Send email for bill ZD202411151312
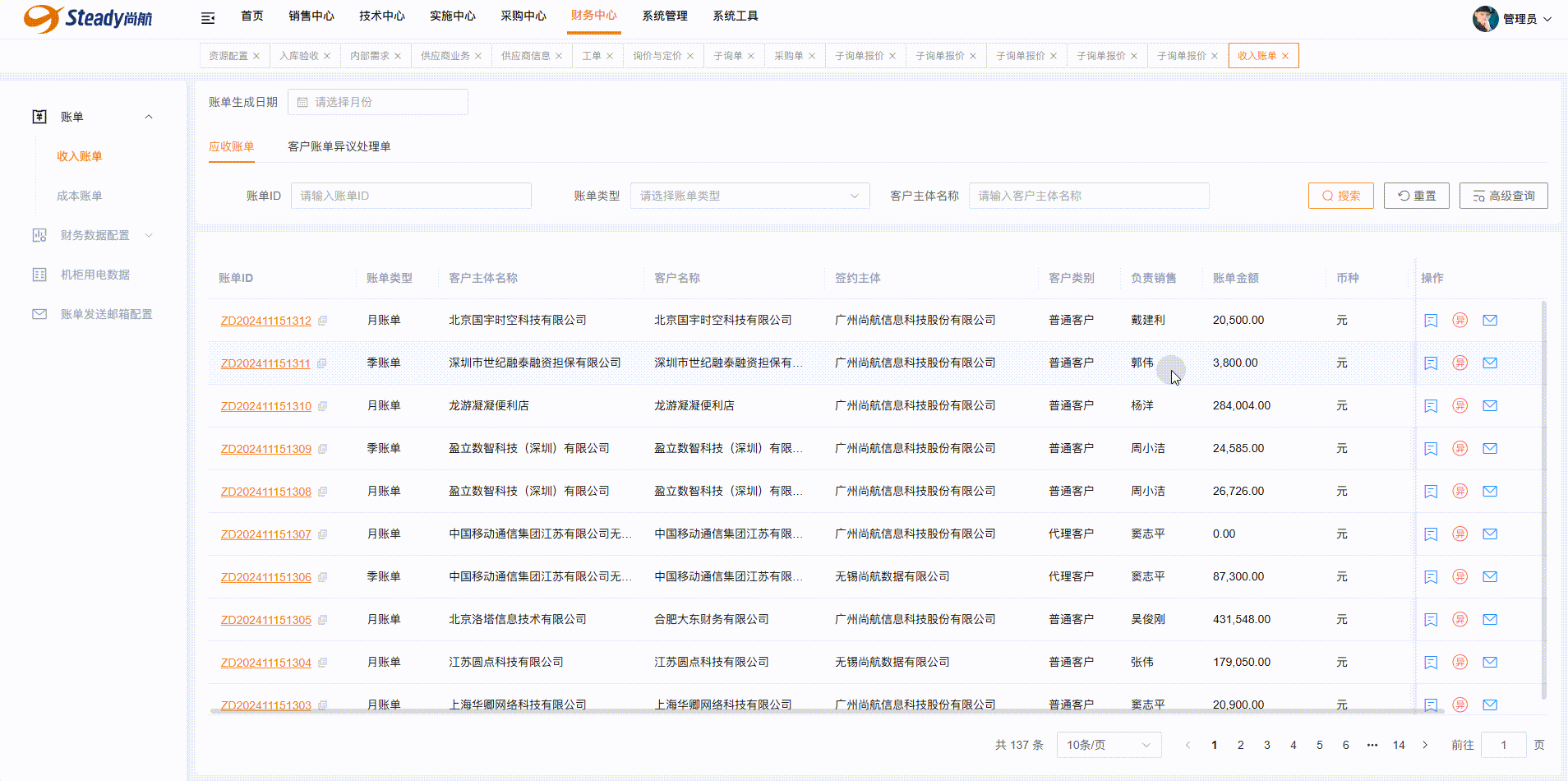Screen dimensions: 1568x781 (x=1490, y=321)
